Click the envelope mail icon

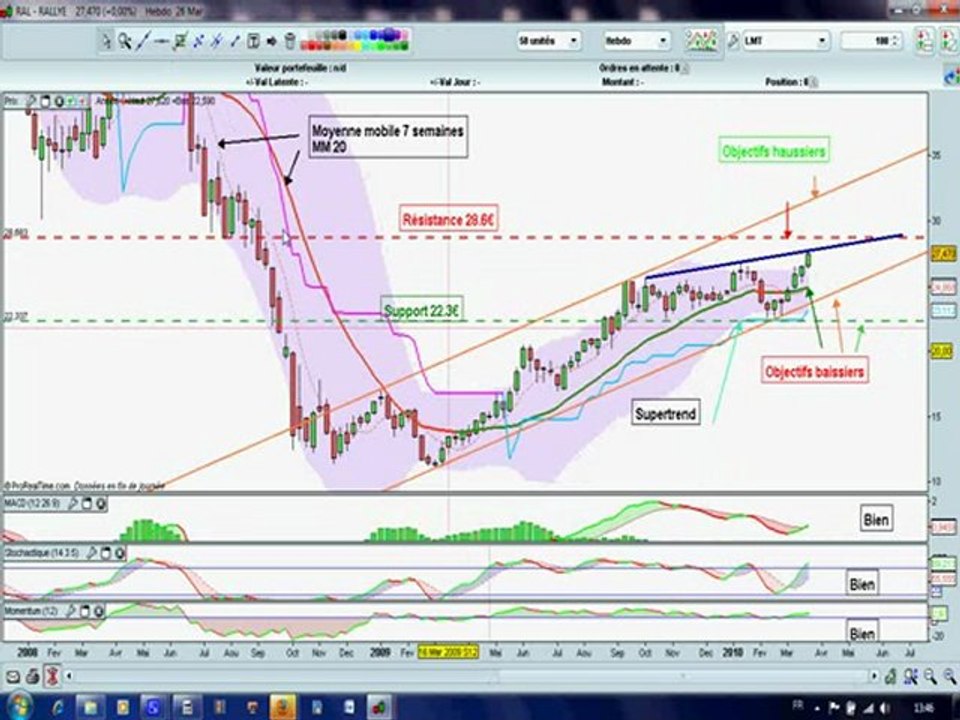[13, 676]
